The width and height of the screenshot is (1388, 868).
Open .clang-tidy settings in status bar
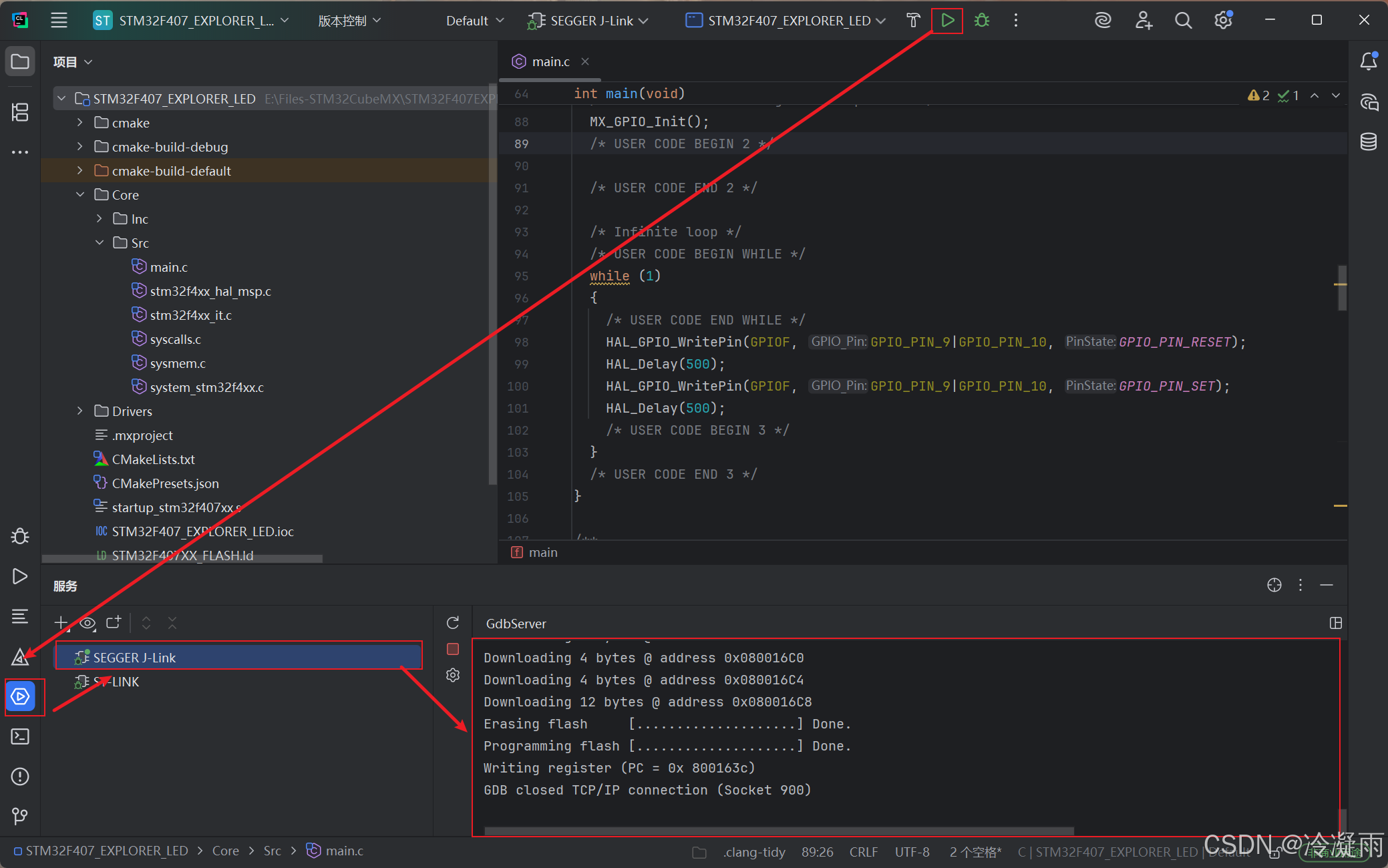(754, 852)
